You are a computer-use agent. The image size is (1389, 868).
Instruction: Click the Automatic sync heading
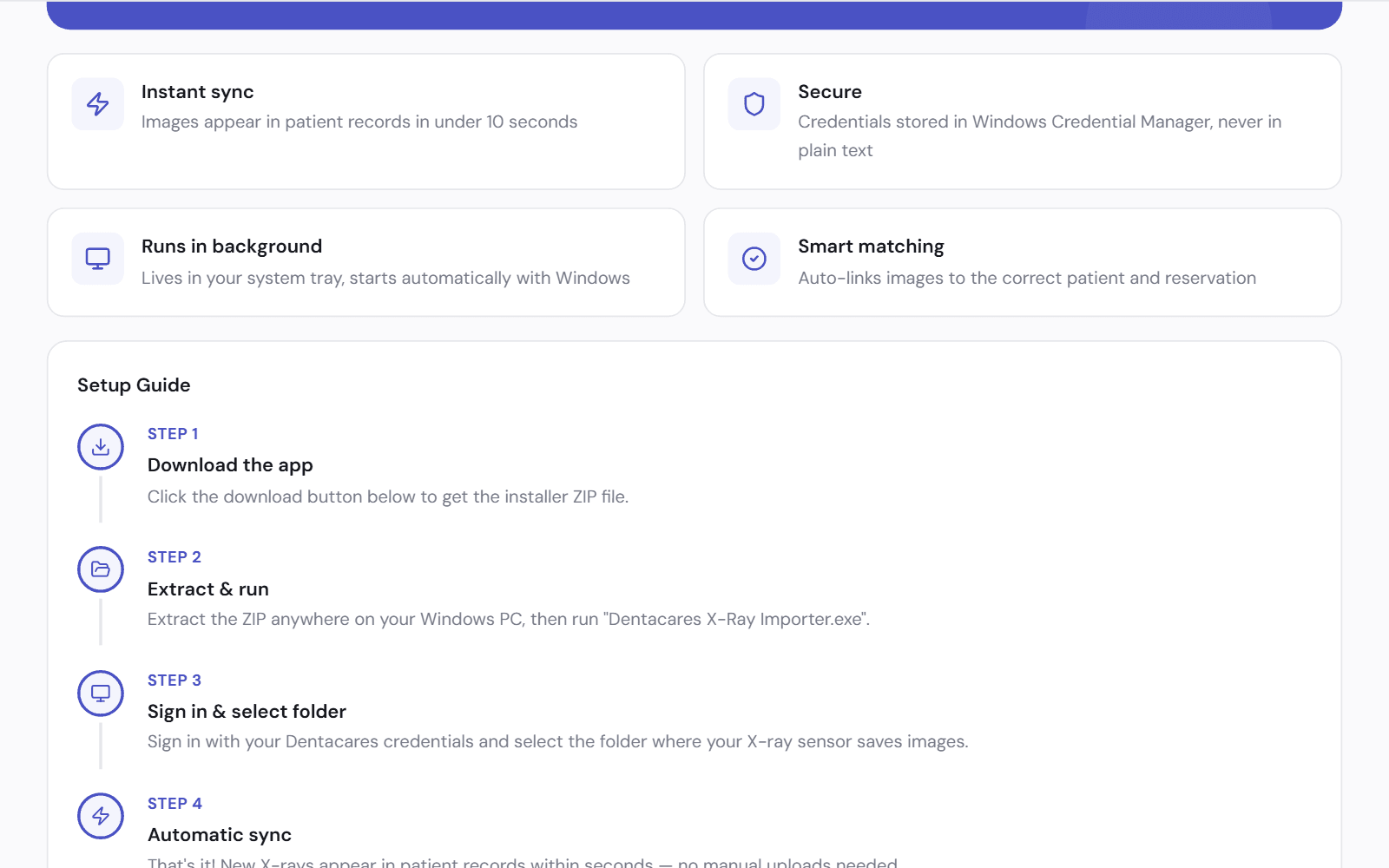point(220,835)
